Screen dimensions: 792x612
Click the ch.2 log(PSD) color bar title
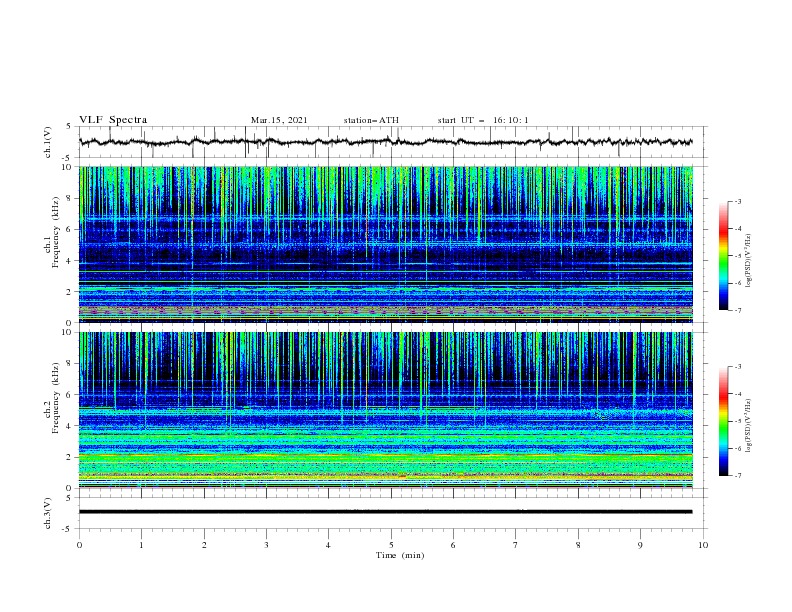(x=749, y=425)
